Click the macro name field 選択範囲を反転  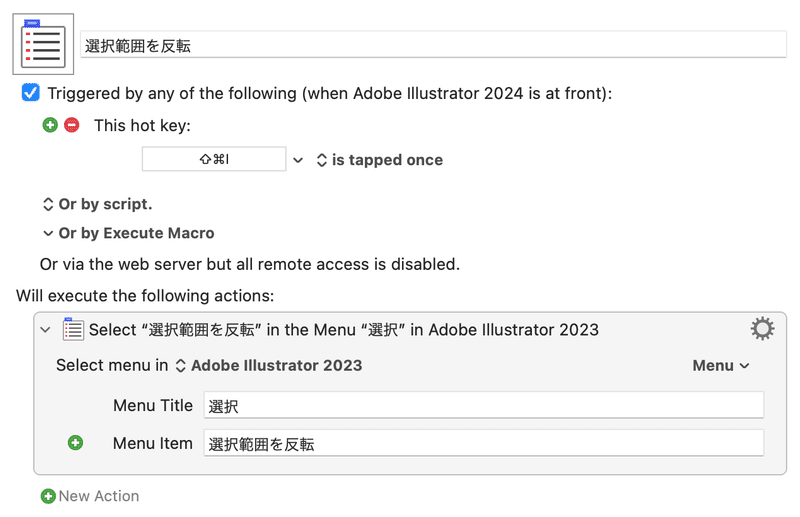(433, 45)
